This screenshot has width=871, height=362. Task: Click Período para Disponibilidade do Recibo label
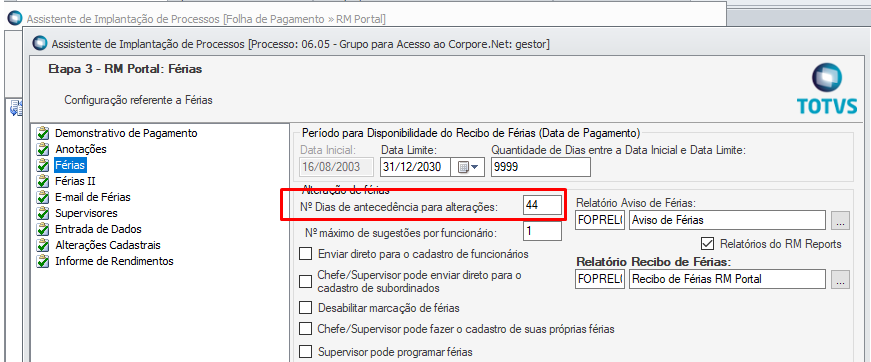470,133
